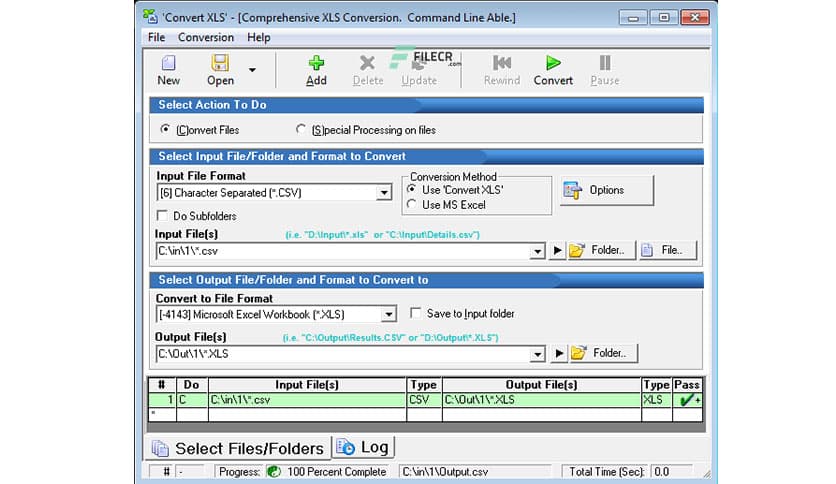Browse input with the File.. button
The image size is (836, 484).
click(x=668, y=250)
